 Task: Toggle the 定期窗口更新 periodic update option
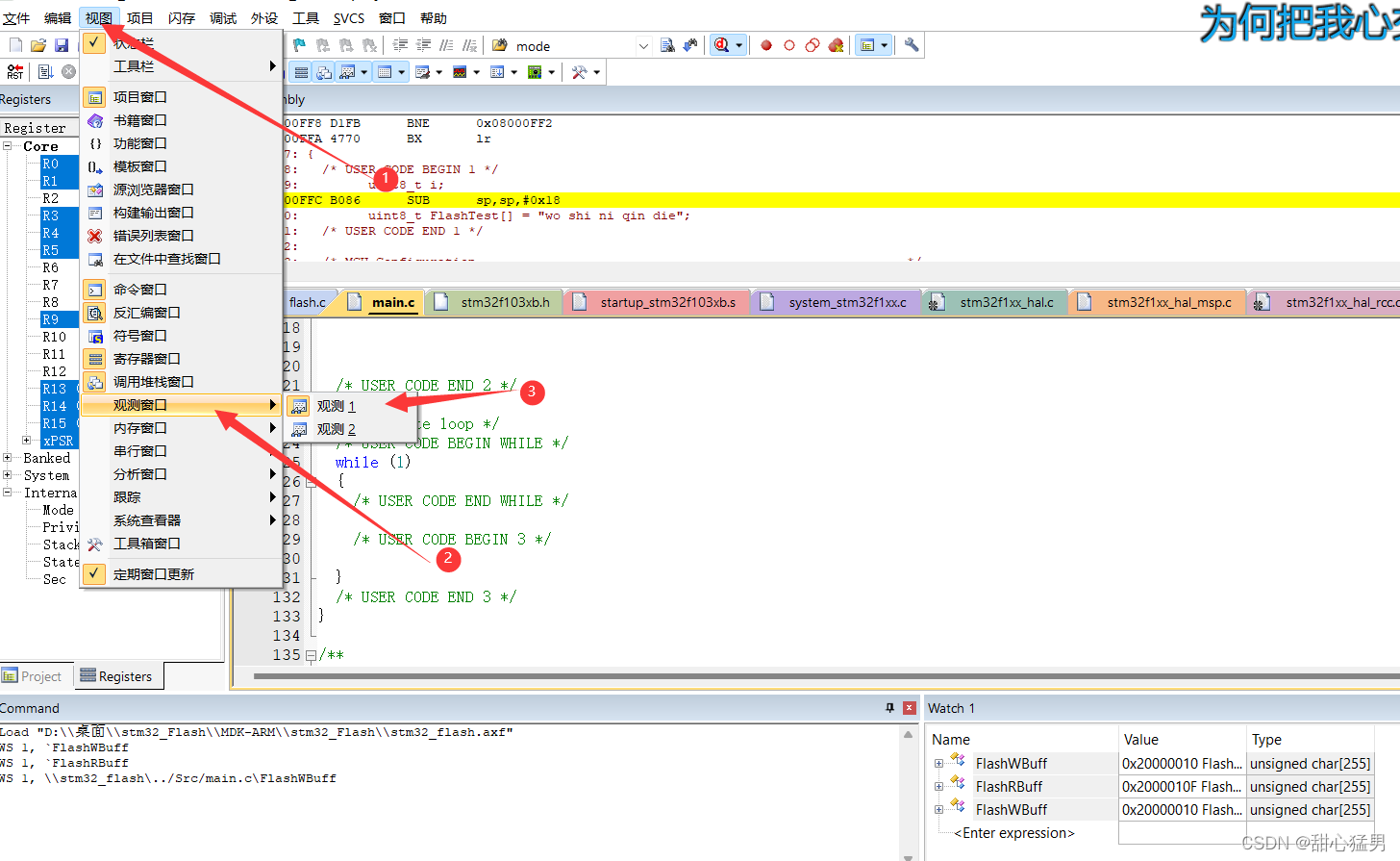[181, 574]
